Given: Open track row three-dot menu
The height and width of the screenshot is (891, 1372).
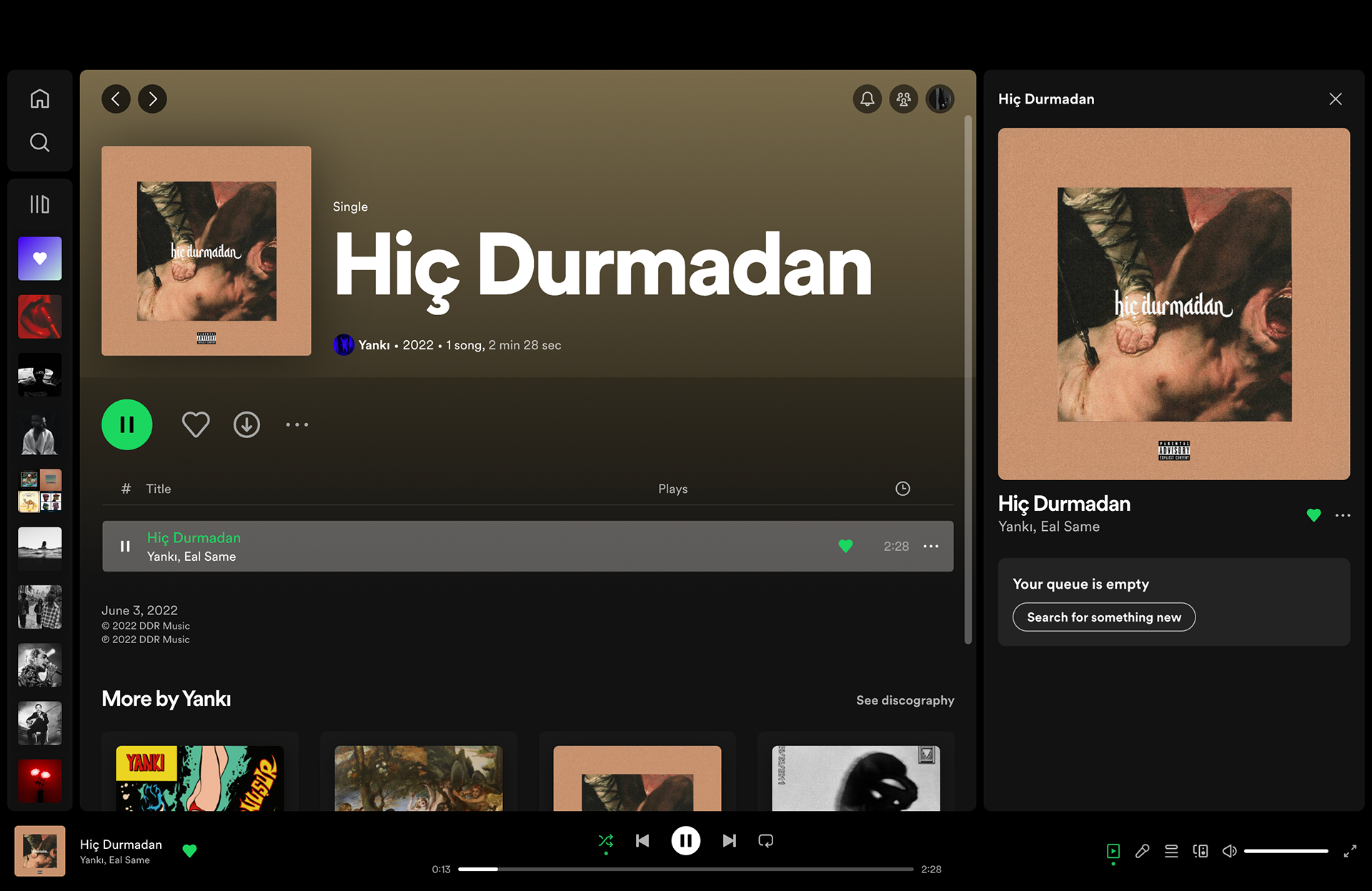Looking at the screenshot, I should point(930,546).
